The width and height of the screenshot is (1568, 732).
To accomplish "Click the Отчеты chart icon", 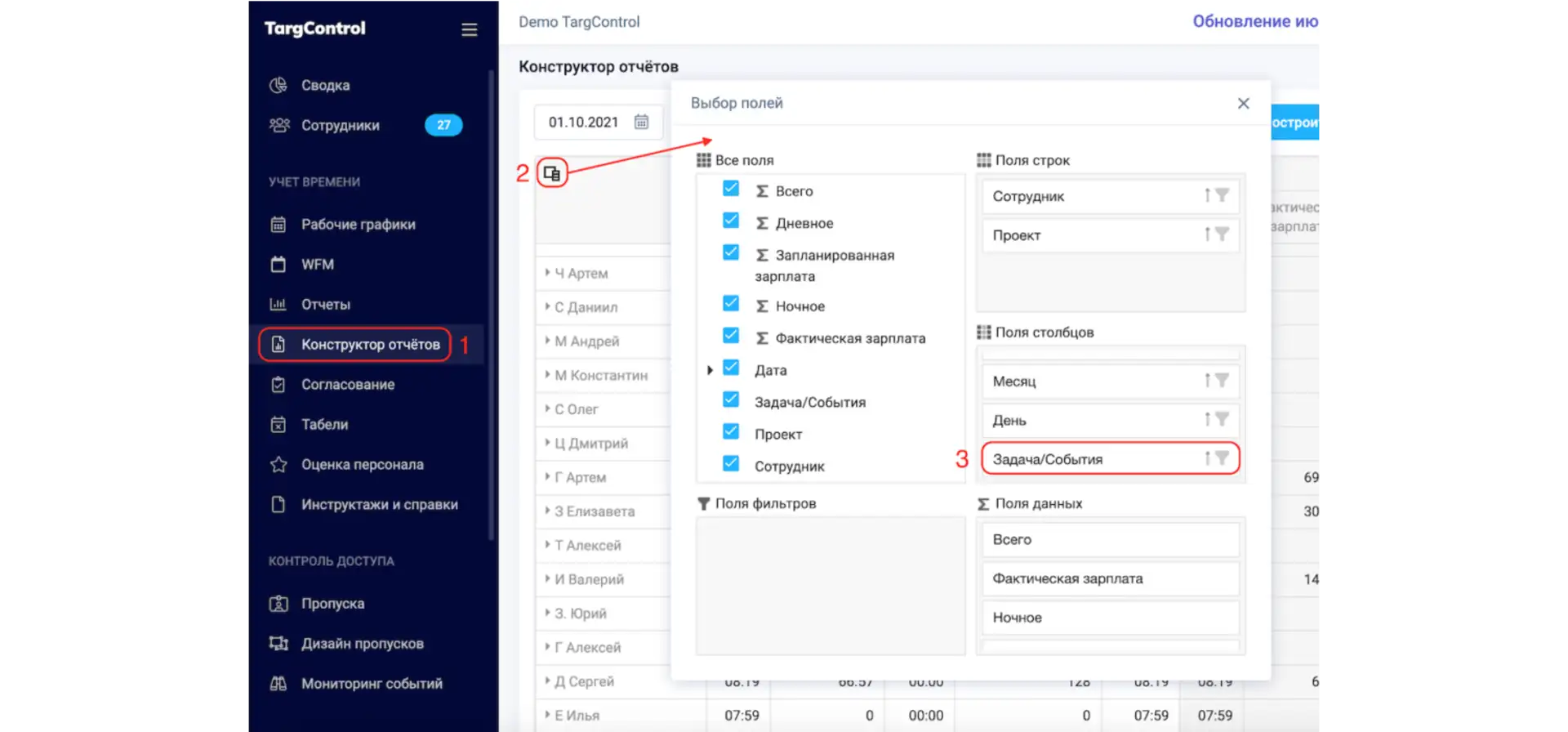I will (278, 304).
